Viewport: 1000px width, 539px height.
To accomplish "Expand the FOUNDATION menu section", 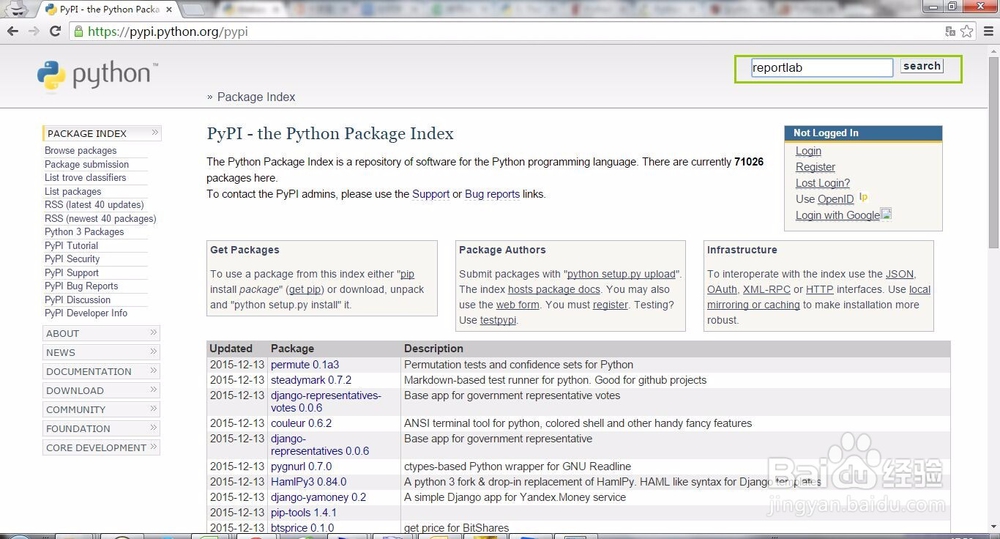I will (101, 429).
